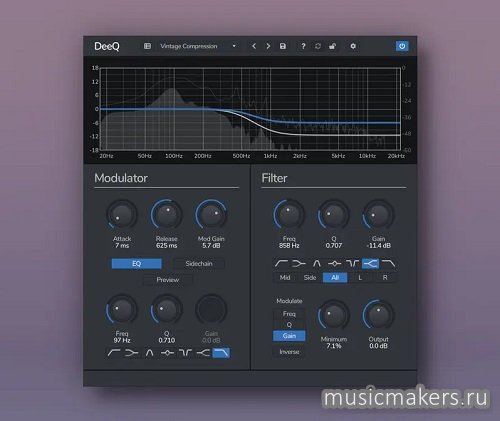Click the circular arrows refresh icon
500x421 pixels.
pos(318,46)
